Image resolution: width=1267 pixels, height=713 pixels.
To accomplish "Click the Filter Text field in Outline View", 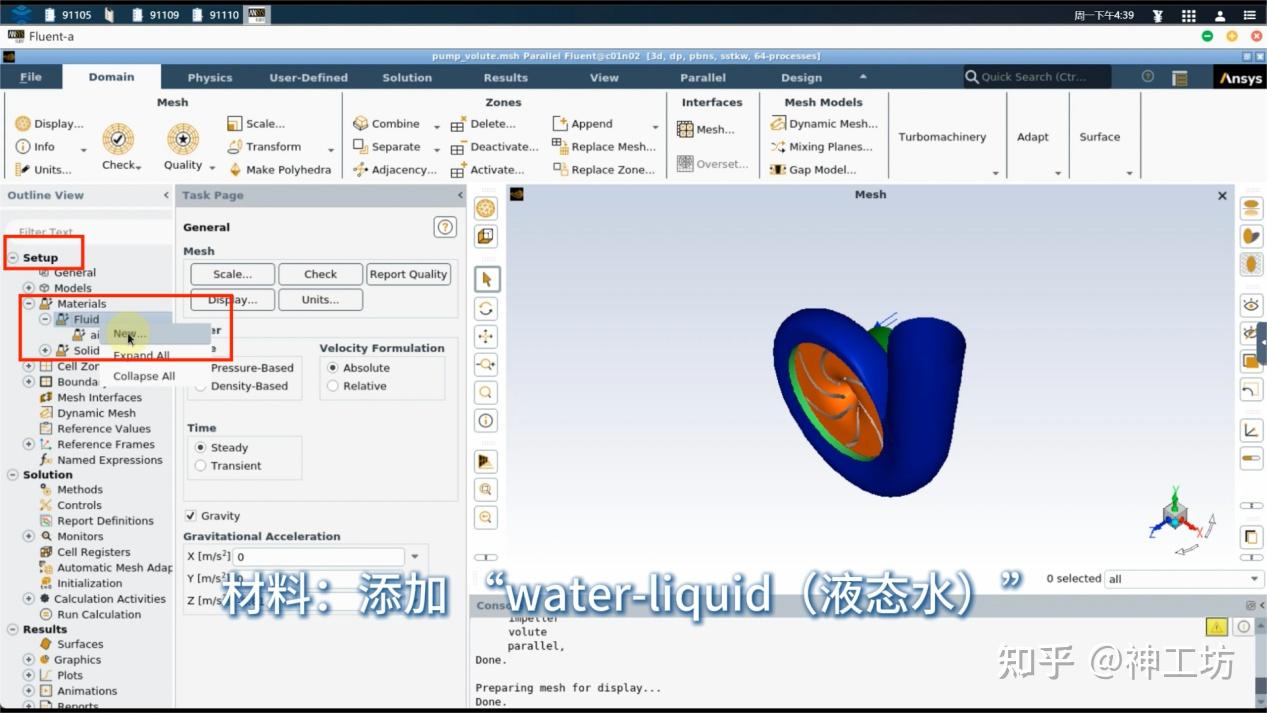I will [x=88, y=232].
